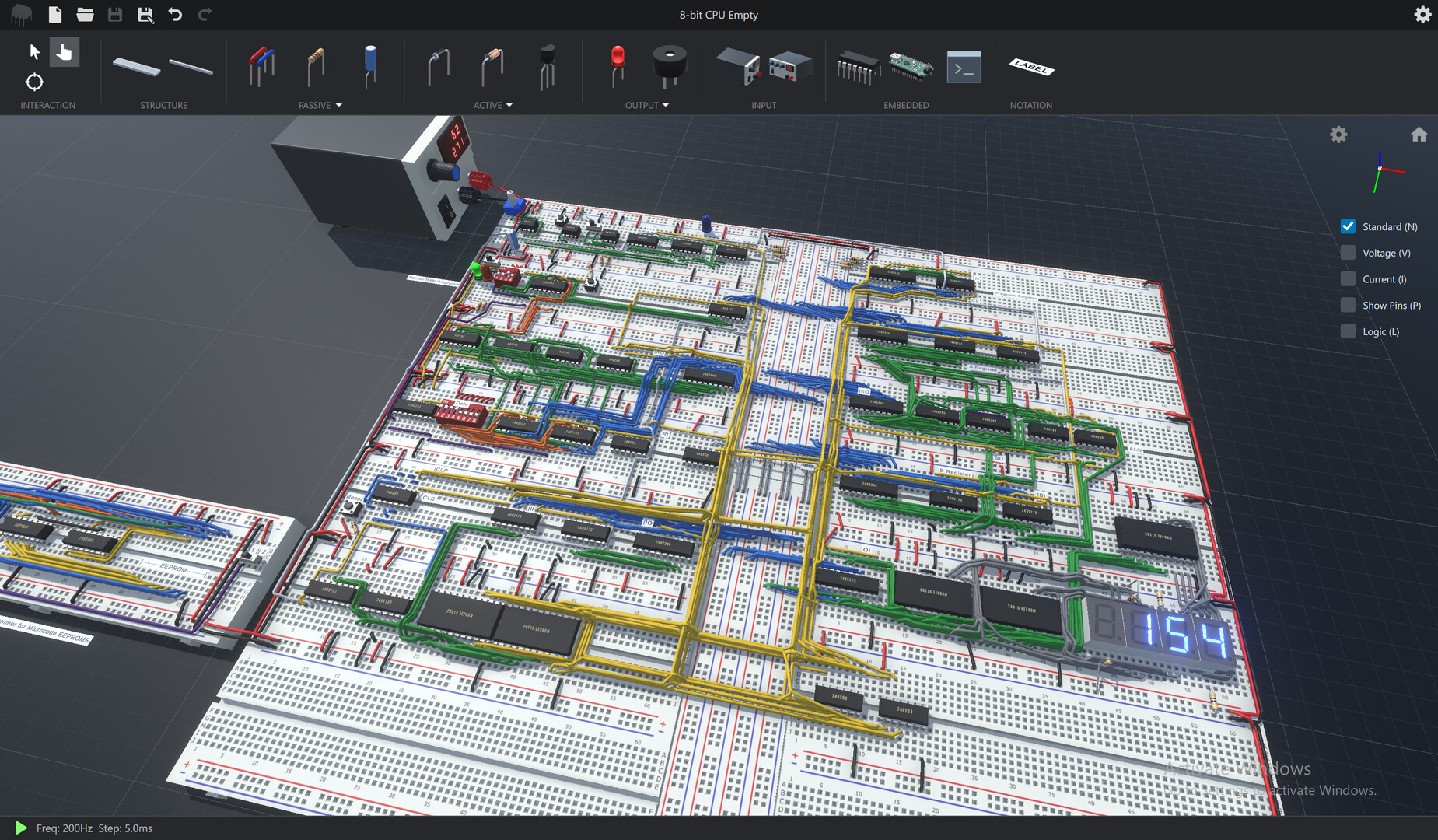Expand the ACTIVE components dropdown

click(x=511, y=105)
